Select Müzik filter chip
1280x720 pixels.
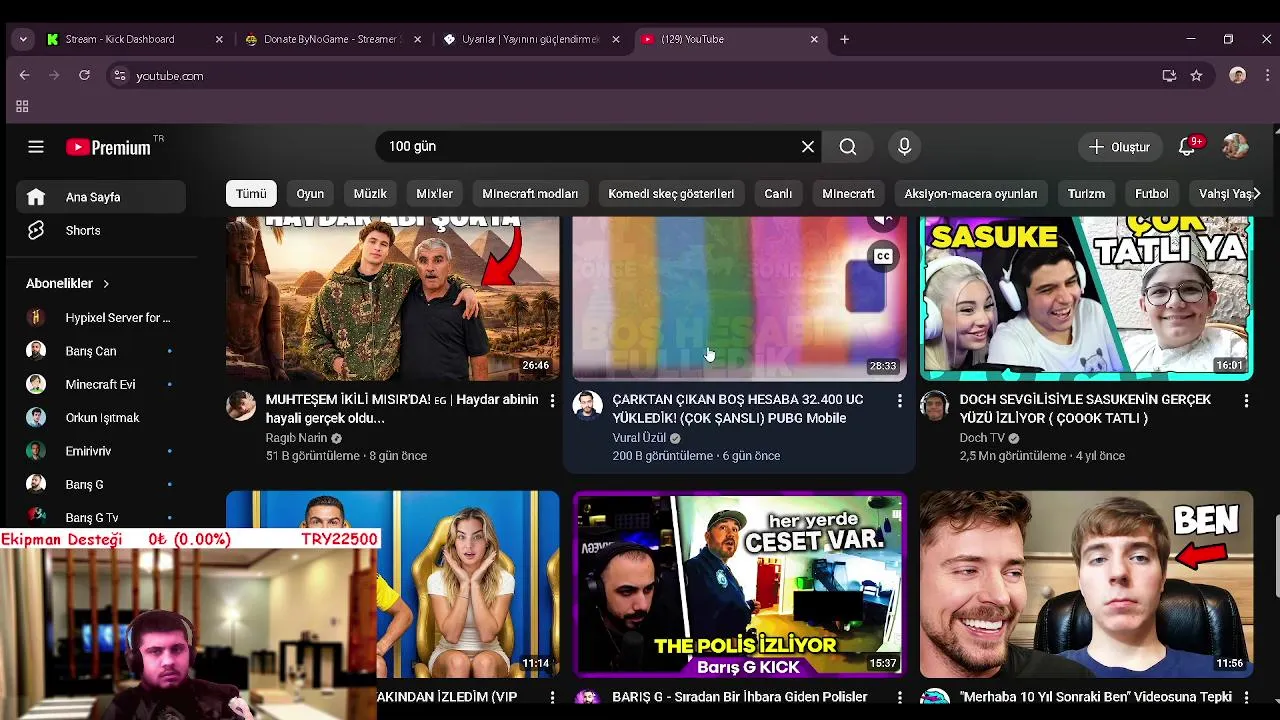click(x=370, y=193)
